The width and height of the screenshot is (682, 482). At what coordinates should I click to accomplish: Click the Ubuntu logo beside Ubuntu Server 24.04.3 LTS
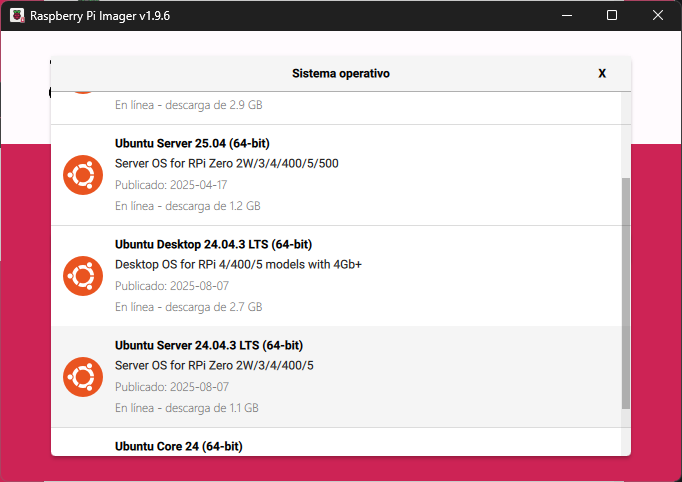[82, 377]
